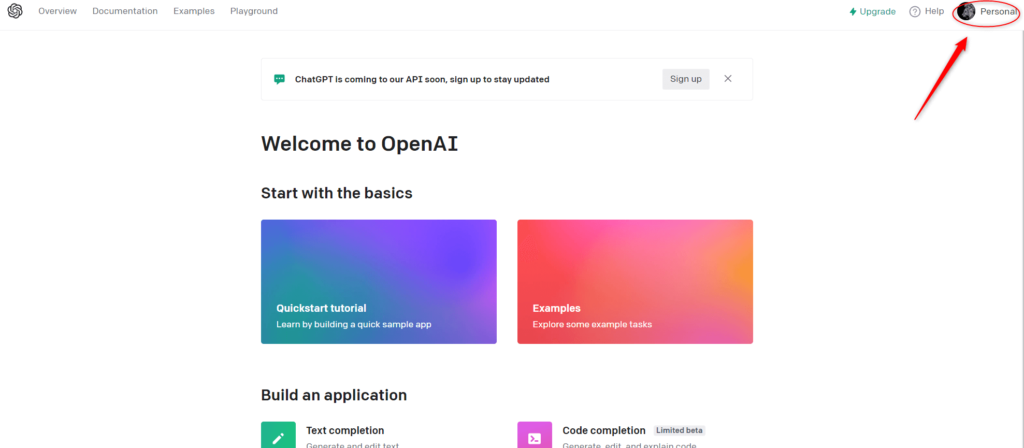Open the Code completion link
1024x448 pixels.
pyautogui.click(x=603, y=430)
